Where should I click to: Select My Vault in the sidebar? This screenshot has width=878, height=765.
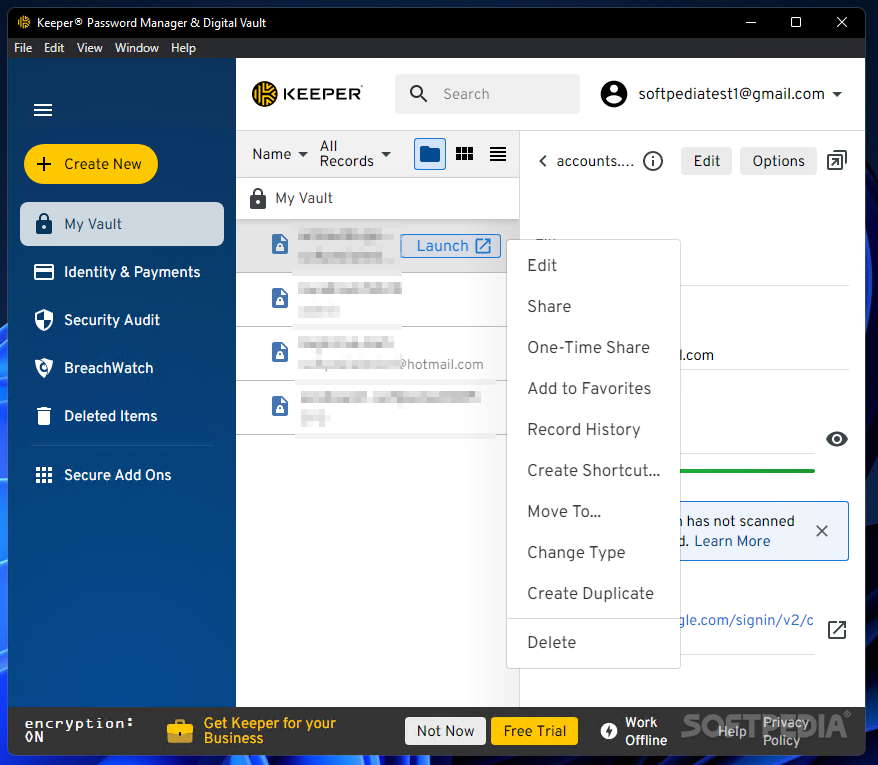click(122, 224)
